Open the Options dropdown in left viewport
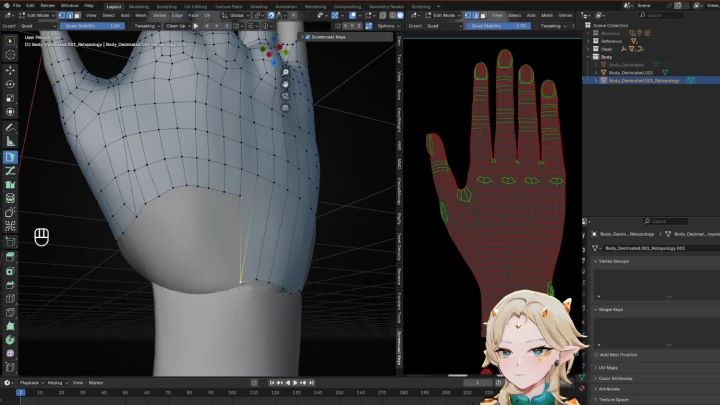Screen dimensions: 720x405 coord(388,26)
